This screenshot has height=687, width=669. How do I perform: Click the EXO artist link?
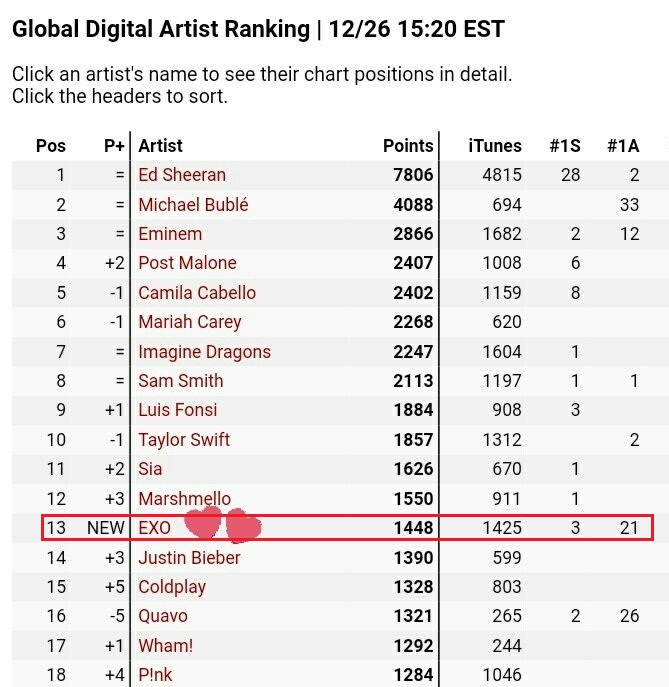pyautogui.click(x=155, y=528)
